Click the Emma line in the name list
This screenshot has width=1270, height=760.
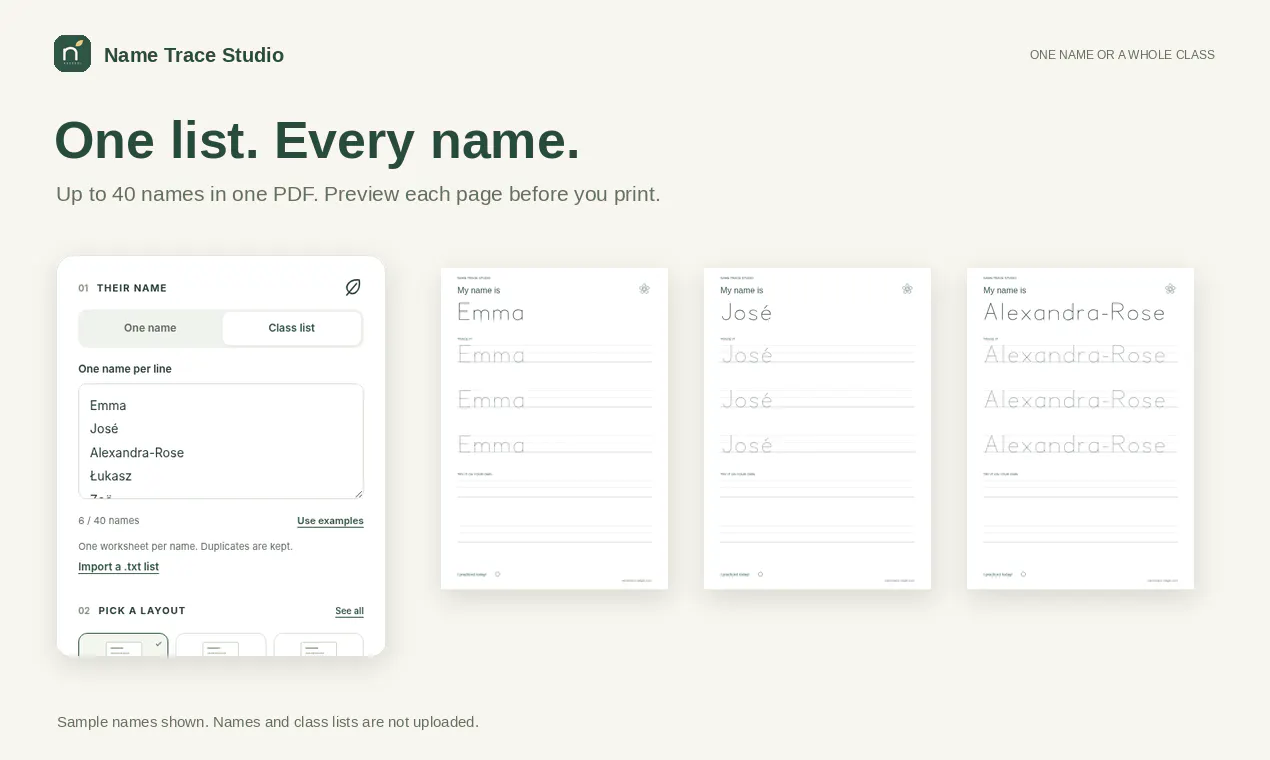pyautogui.click(x=108, y=406)
